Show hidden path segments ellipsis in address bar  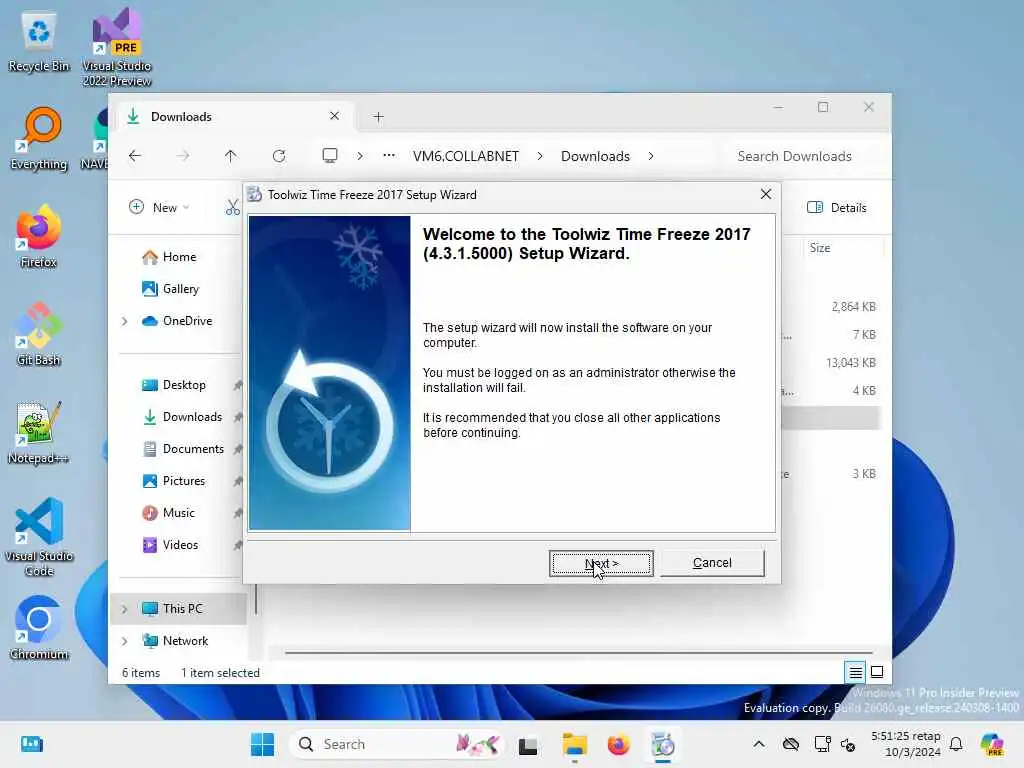pyautogui.click(x=389, y=155)
